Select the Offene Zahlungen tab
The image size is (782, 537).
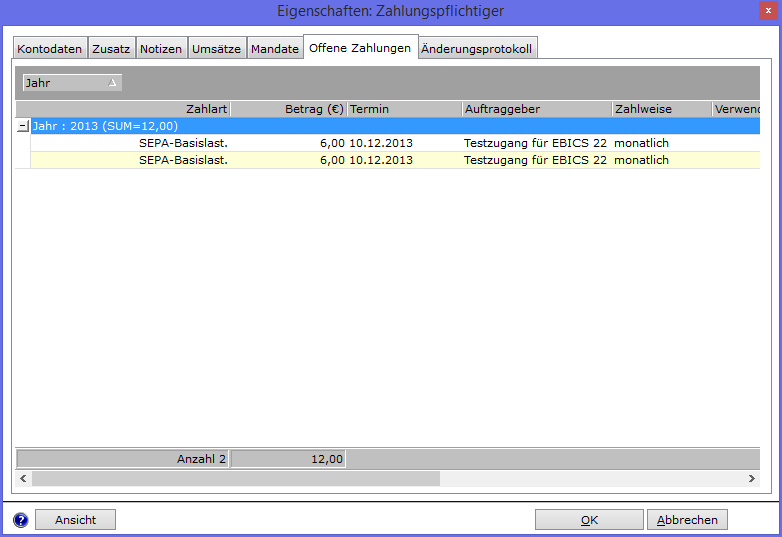[x=360, y=48]
